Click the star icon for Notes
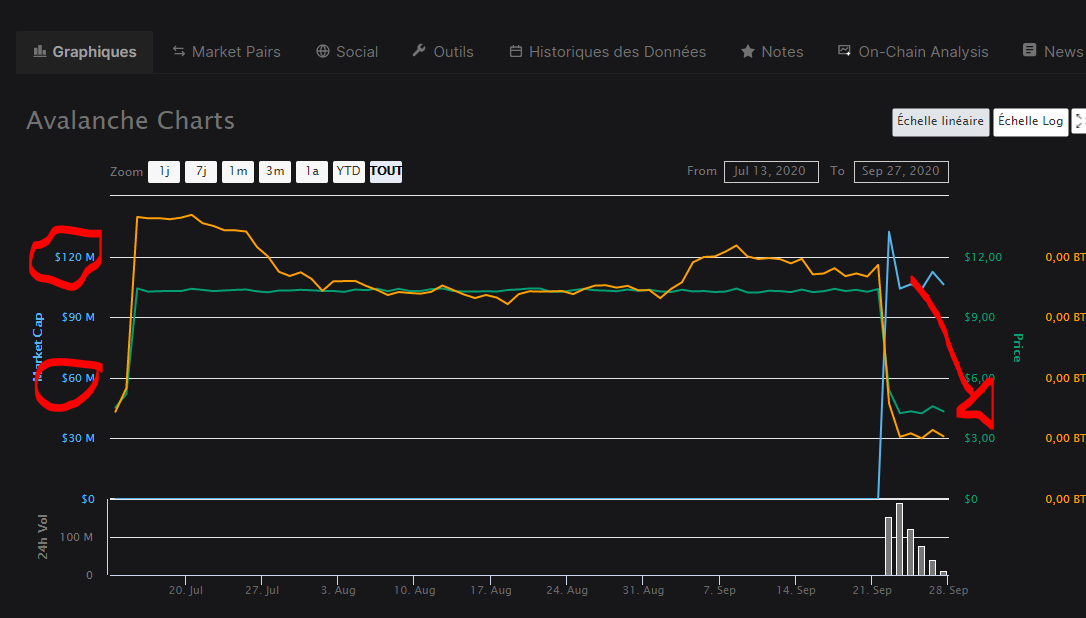Screen dimensions: 1086x618 [748, 51]
